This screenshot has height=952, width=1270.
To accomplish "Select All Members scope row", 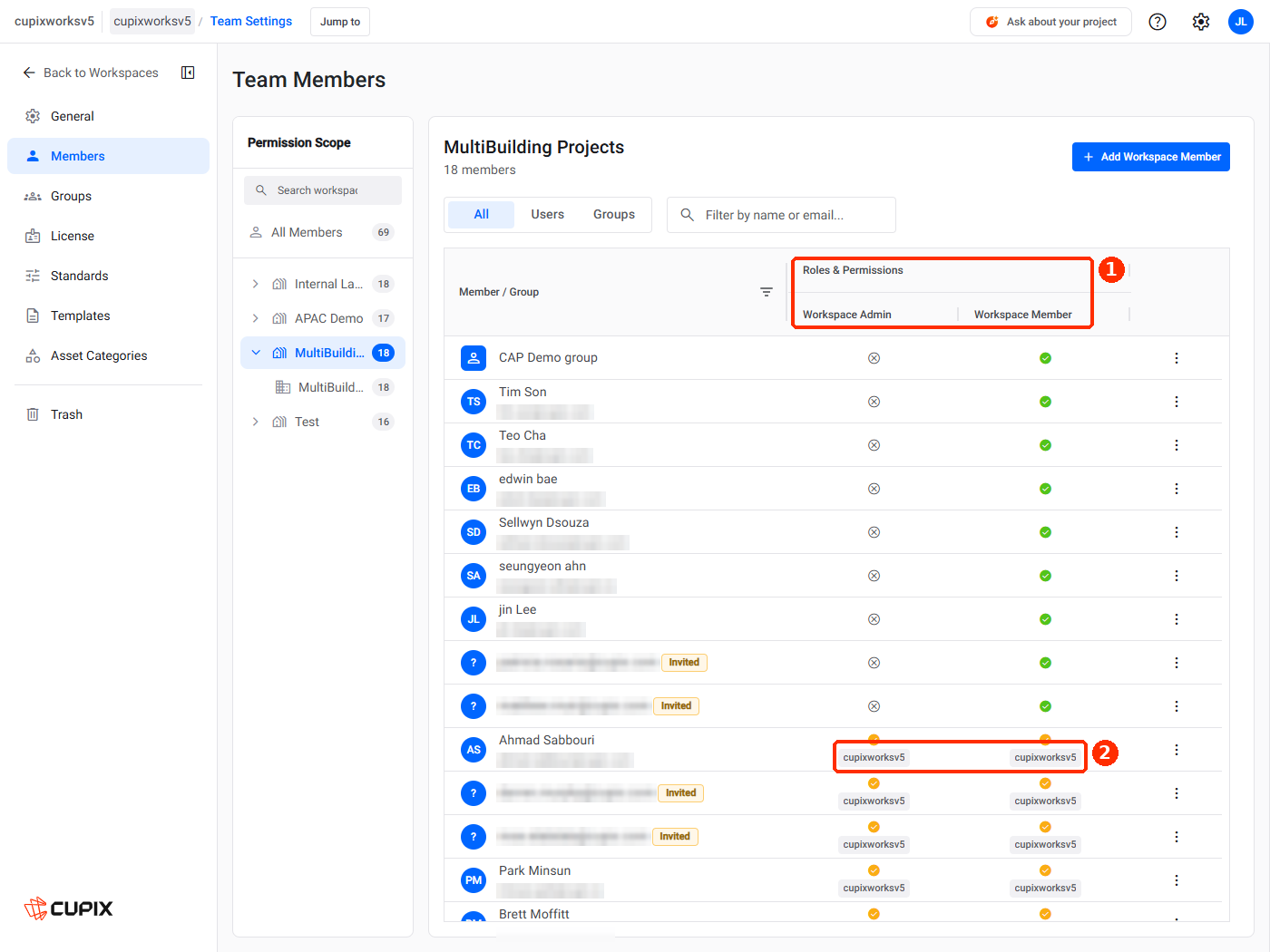I will coord(323,232).
